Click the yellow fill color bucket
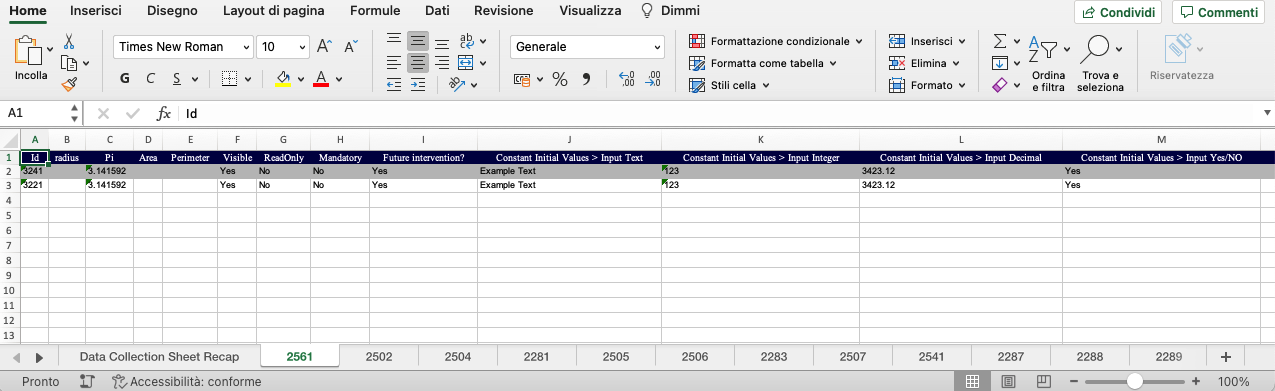The image size is (1275, 391). 283,79
